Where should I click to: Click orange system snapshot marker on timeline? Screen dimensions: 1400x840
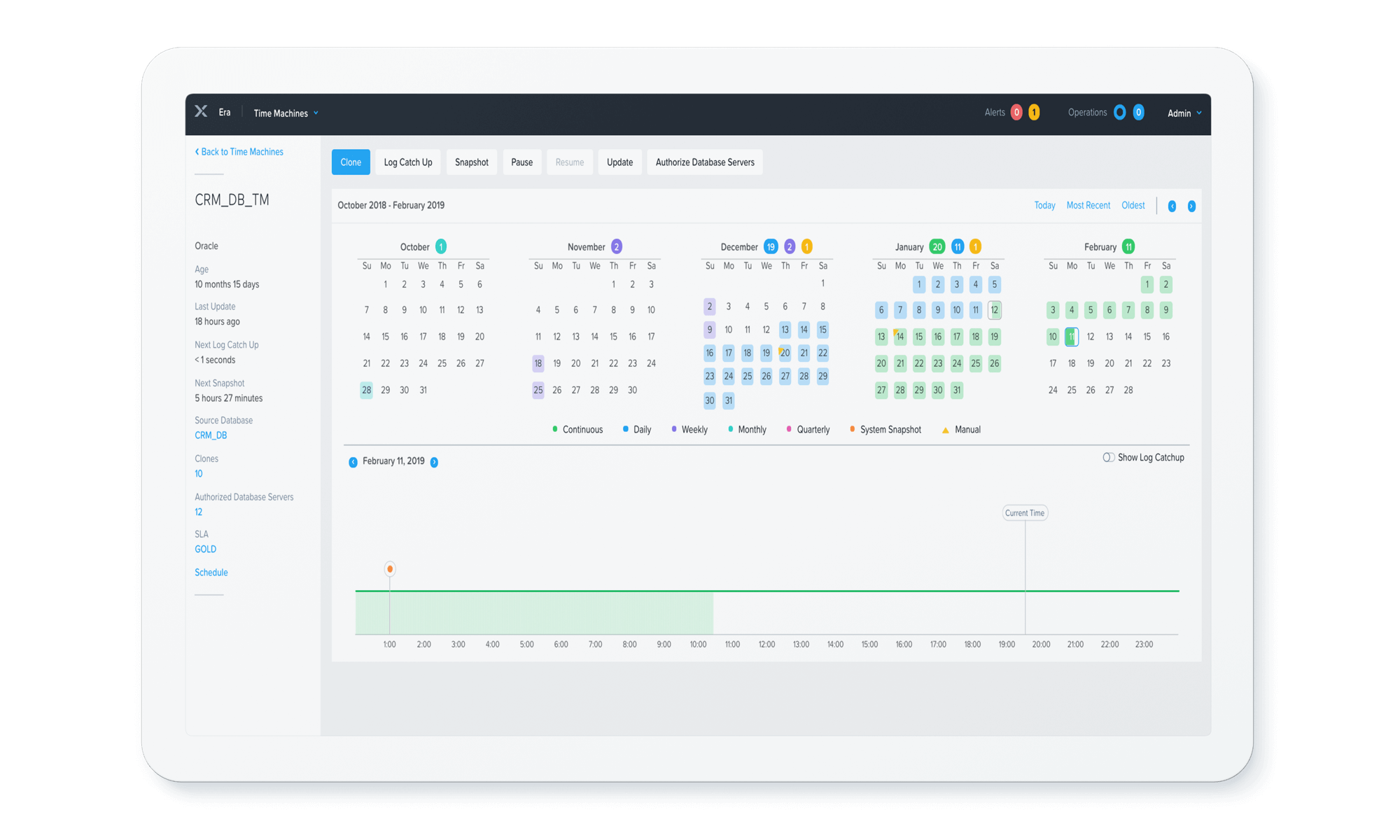coord(390,569)
